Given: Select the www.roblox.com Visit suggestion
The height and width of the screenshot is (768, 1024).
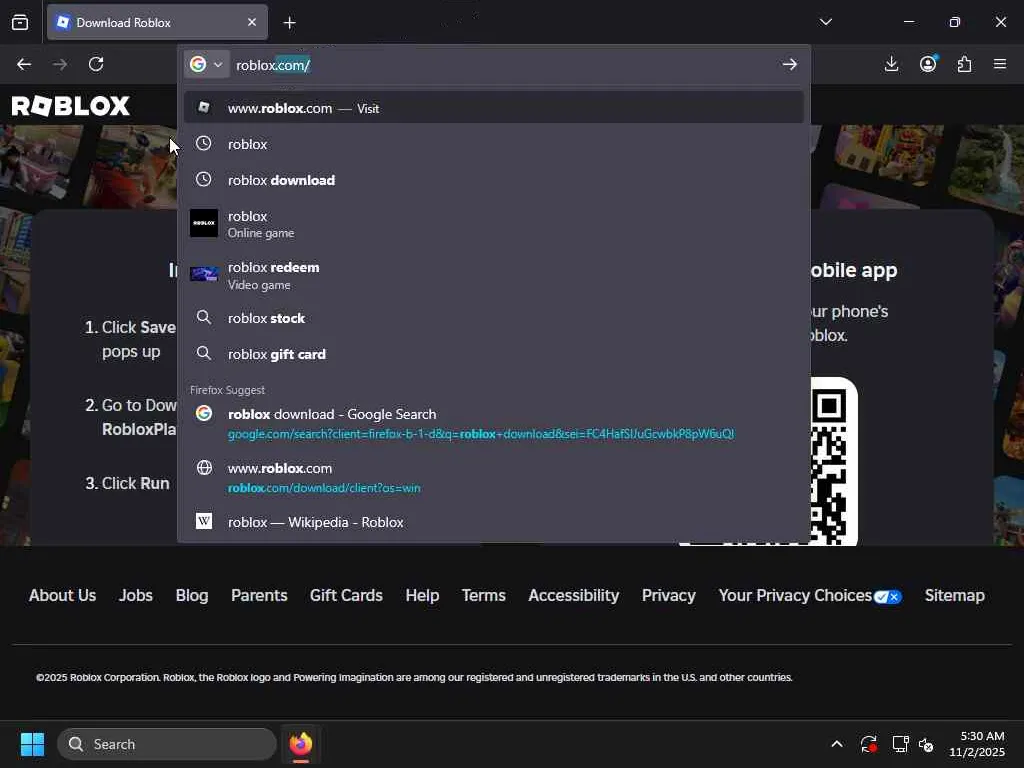Looking at the screenshot, I should click(494, 108).
